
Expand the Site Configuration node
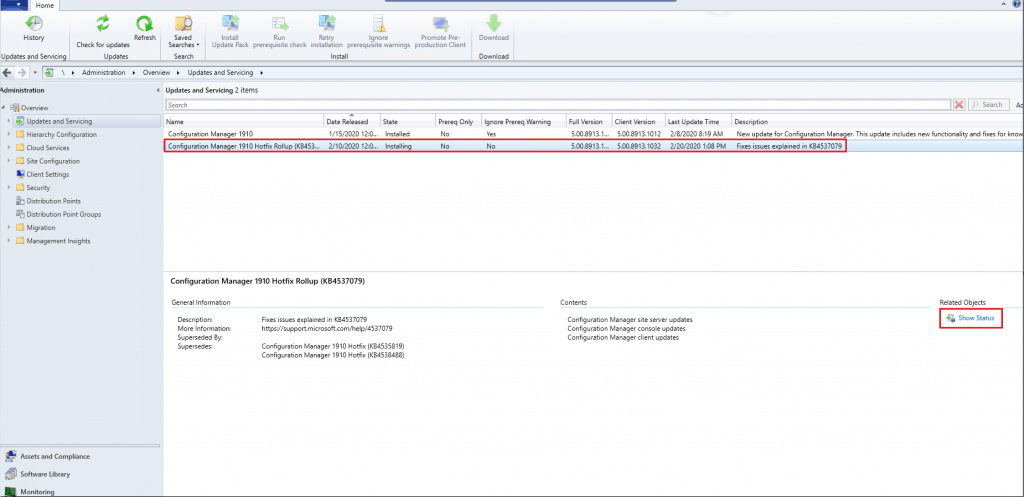[x=9, y=161]
